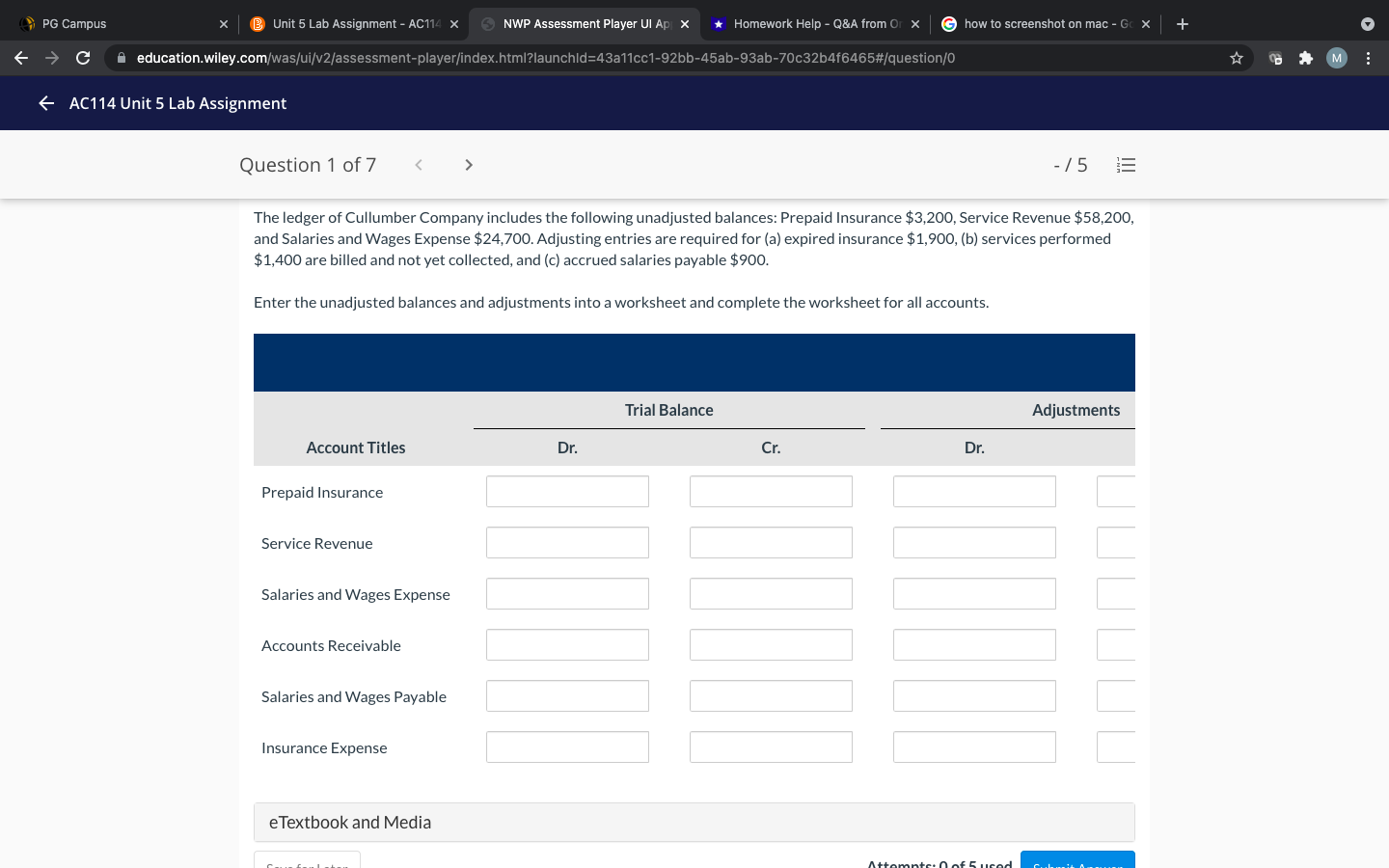1389x868 pixels.
Task: Click Prepaid Insurance Adjustments Dr. field
Action: [x=974, y=492]
